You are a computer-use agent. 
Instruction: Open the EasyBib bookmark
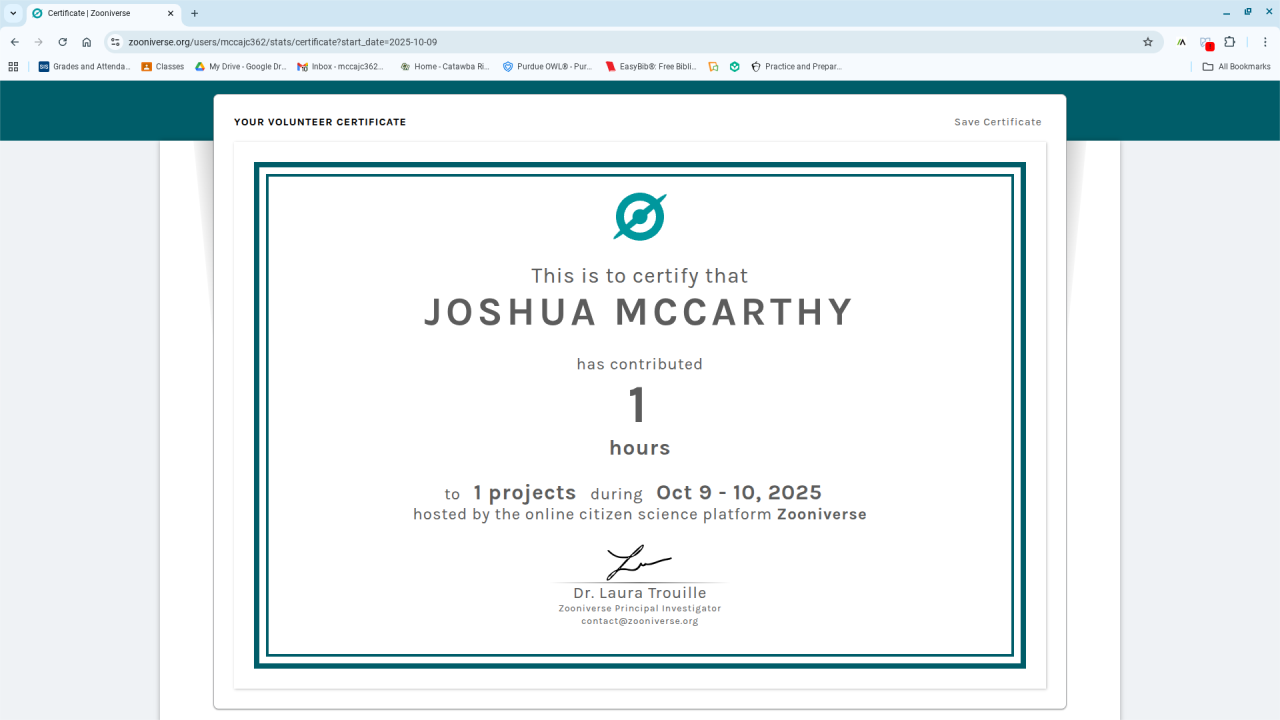(651, 67)
